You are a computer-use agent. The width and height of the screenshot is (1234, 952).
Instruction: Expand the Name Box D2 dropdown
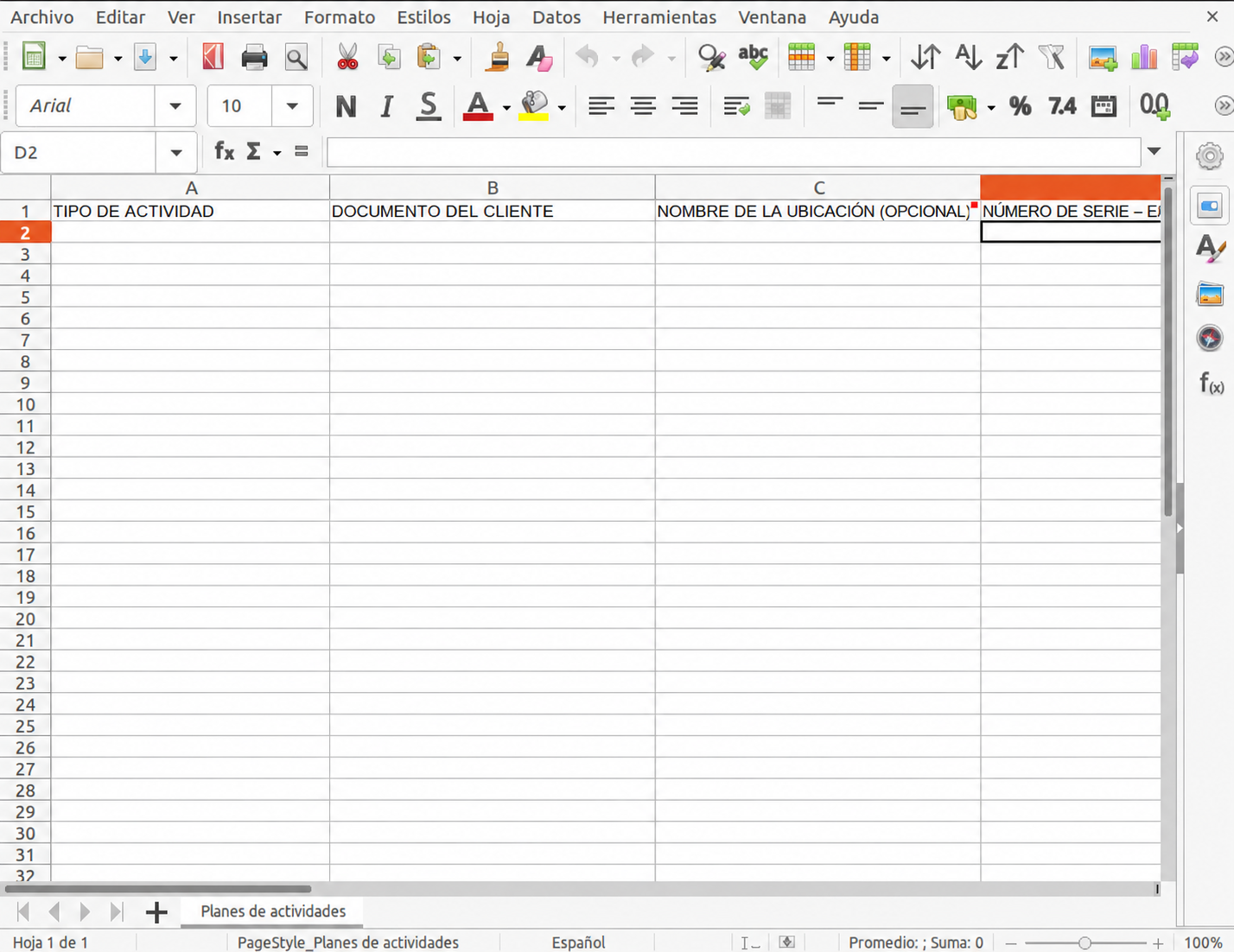[176, 153]
